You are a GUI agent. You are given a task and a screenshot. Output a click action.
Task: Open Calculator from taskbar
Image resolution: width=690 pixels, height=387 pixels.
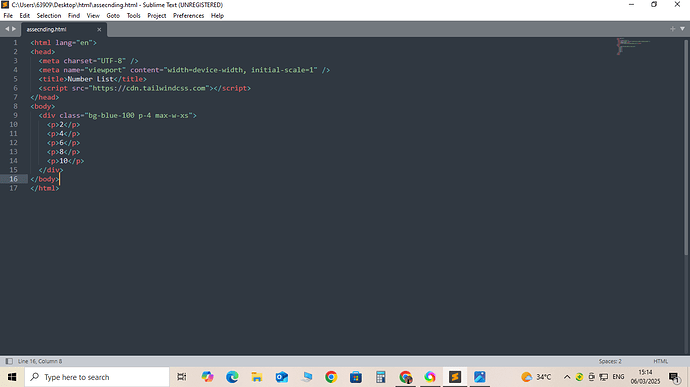pos(381,377)
